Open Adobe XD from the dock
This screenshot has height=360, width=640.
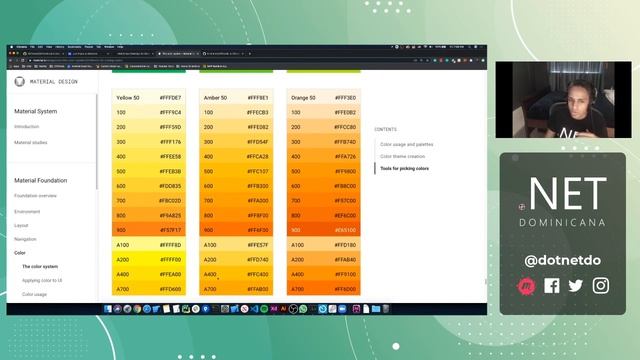pos(274,309)
